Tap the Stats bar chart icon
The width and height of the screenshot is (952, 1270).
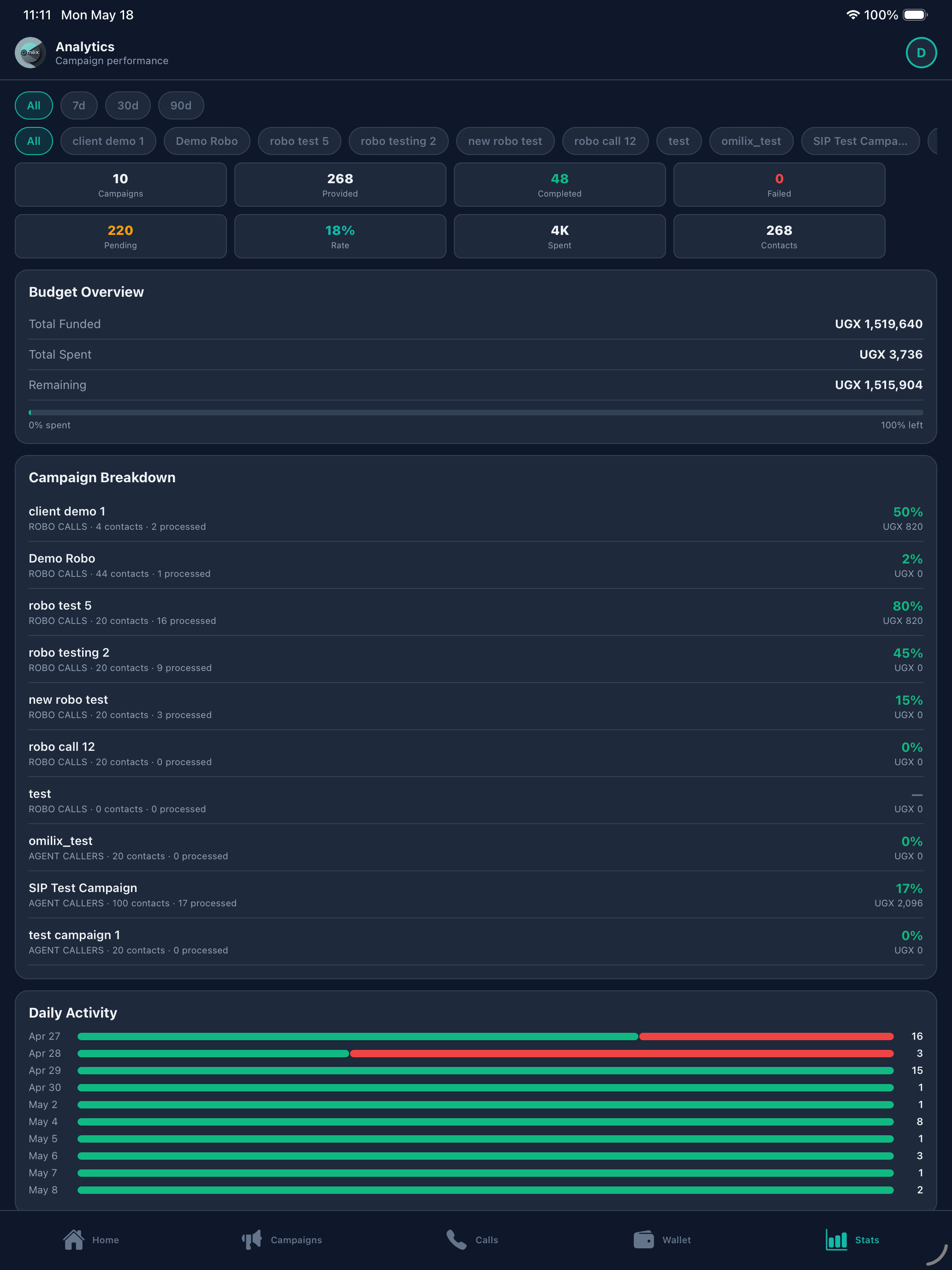point(836,1240)
